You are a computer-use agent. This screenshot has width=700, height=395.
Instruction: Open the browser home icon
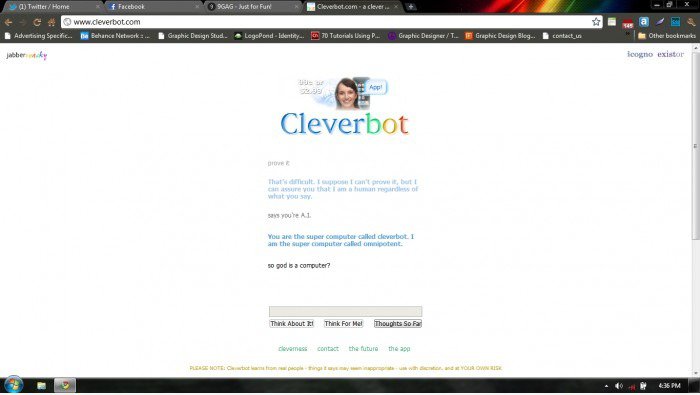51,22
